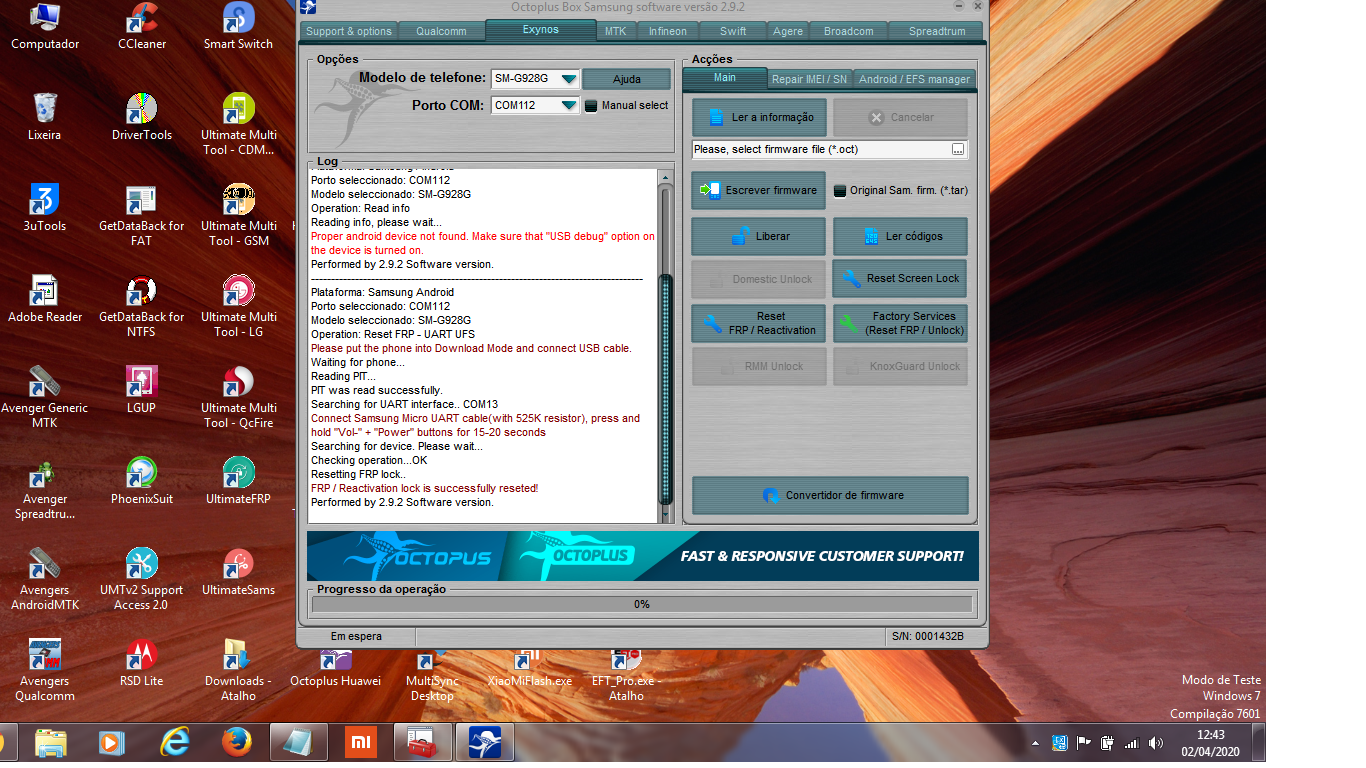1366x768 pixels.
Task: Open the Mi taskbar application
Action: [361, 742]
